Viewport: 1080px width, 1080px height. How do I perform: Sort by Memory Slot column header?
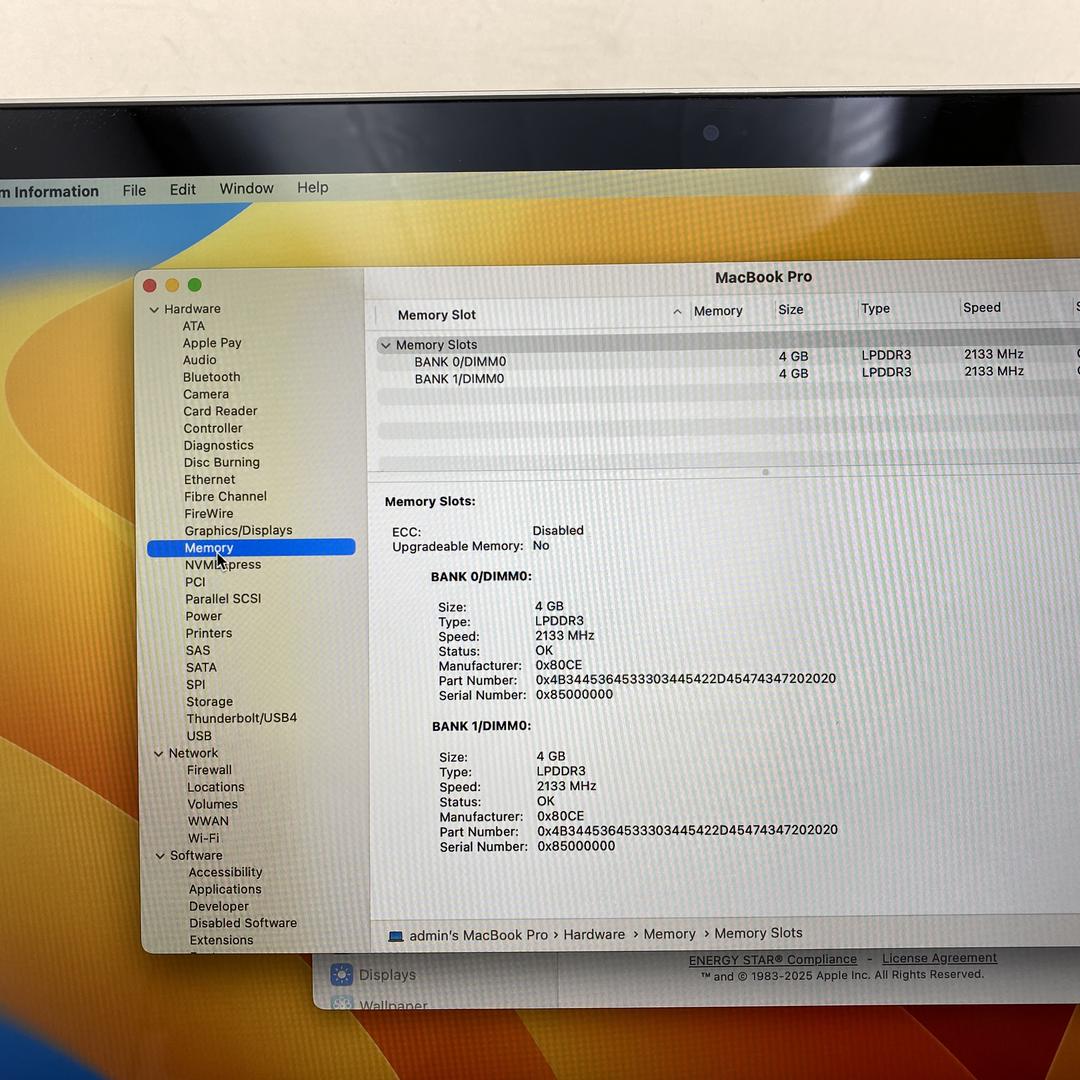point(437,315)
